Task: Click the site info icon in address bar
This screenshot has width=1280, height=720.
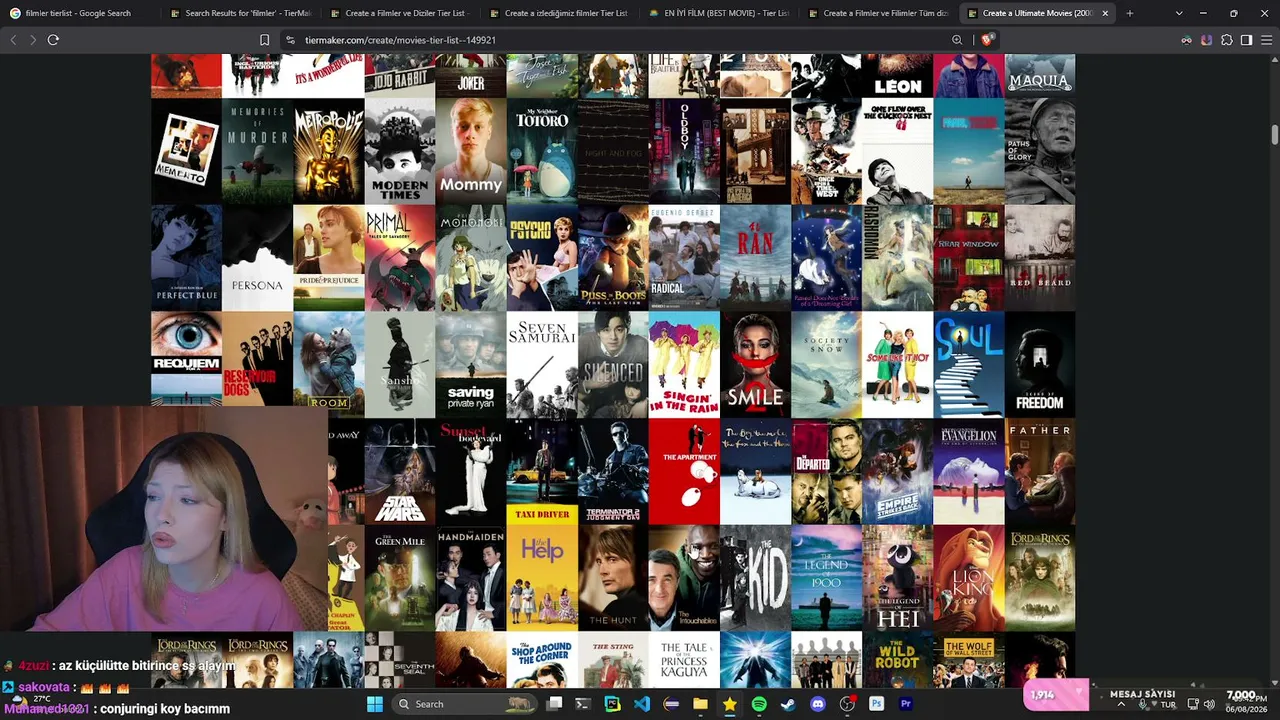Action: pos(290,40)
